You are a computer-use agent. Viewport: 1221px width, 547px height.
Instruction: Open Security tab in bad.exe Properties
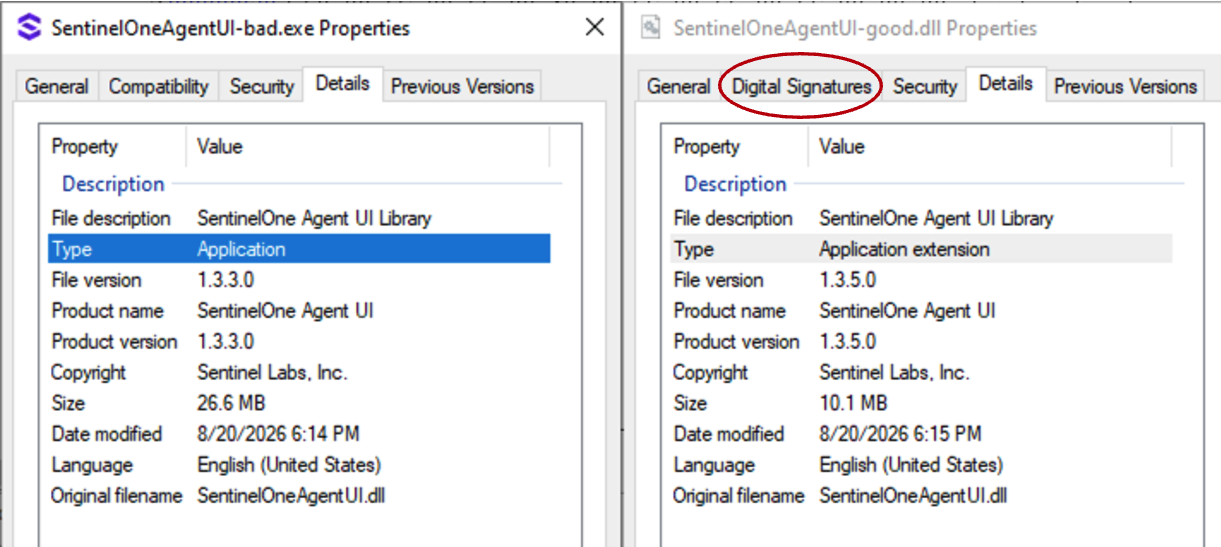tap(261, 87)
